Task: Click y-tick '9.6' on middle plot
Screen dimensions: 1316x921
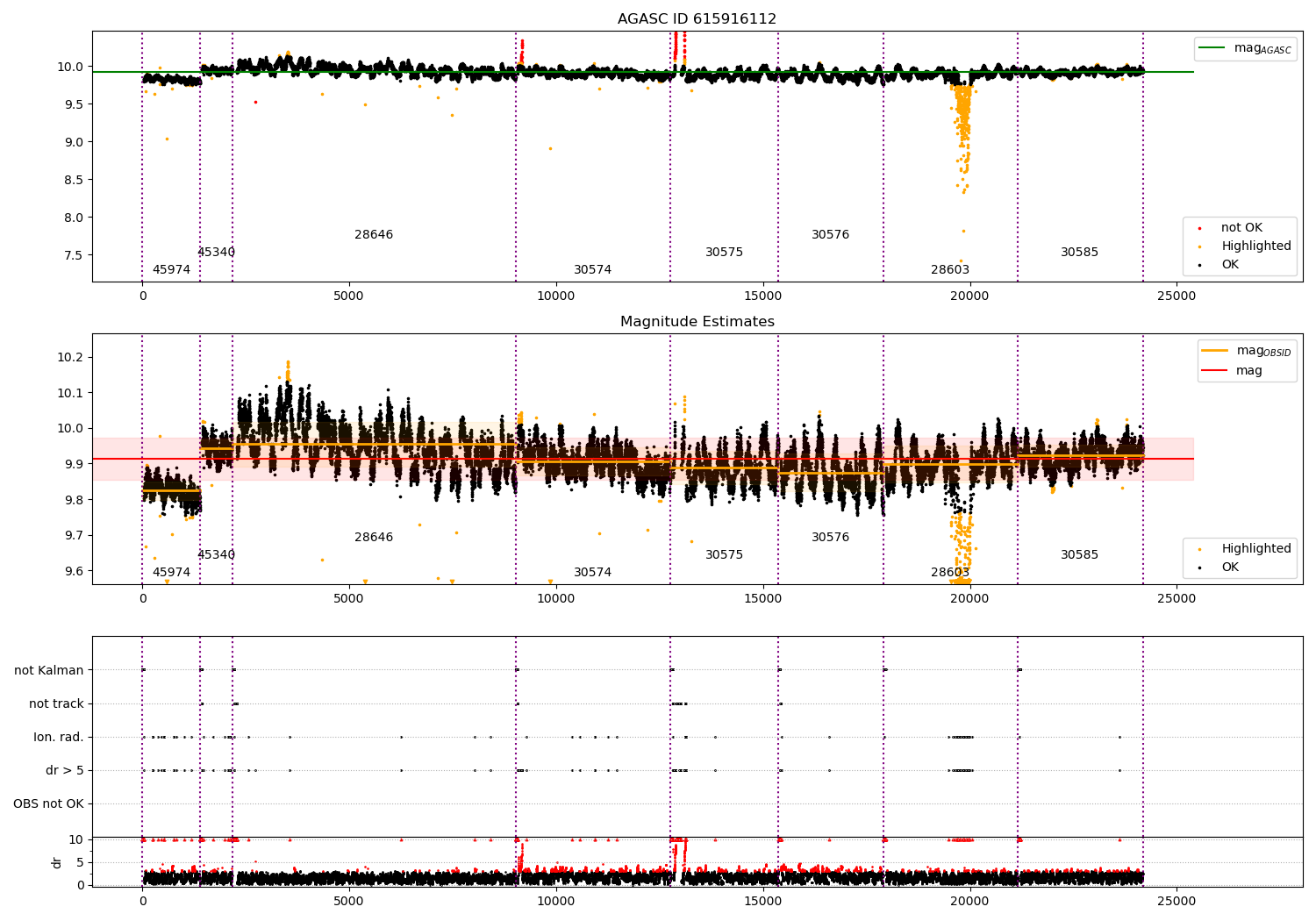Action: click(x=73, y=571)
